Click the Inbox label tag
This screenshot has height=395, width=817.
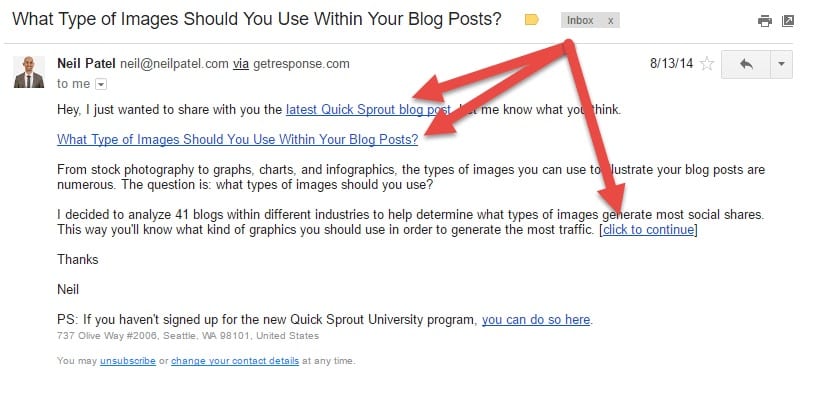580,20
